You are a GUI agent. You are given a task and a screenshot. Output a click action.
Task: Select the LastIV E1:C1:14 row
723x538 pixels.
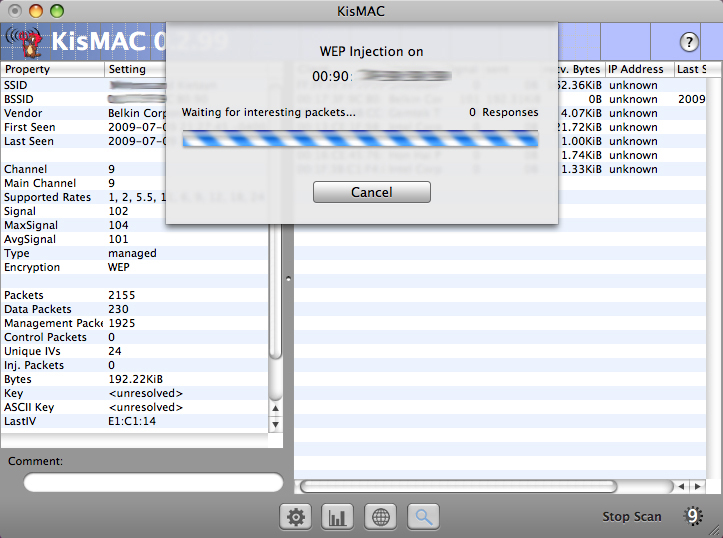(x=135, y=421)
